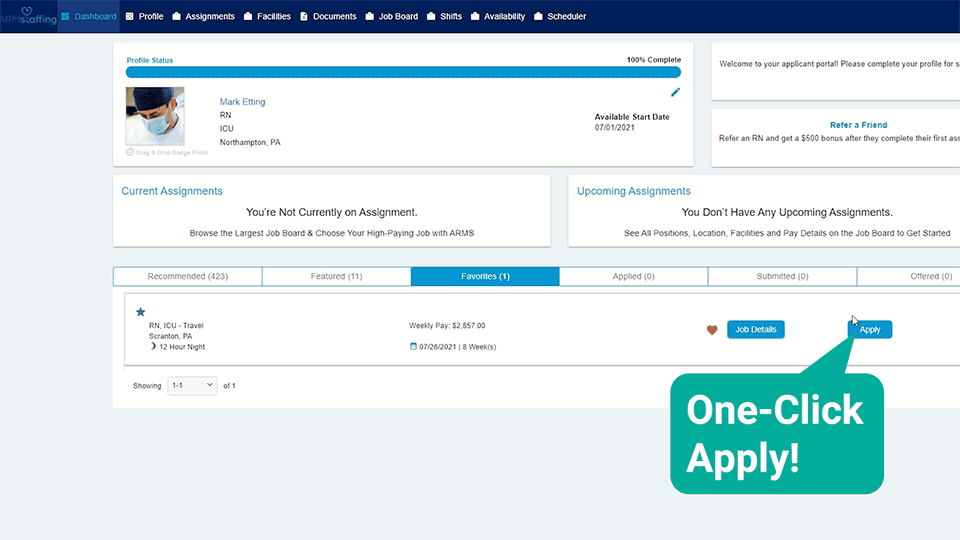Image resolution: width=960 pixels, height=540 pixels.
Task: Open the Mark Etting profile link
Action: pyautogui.click(x=242, y=102)
